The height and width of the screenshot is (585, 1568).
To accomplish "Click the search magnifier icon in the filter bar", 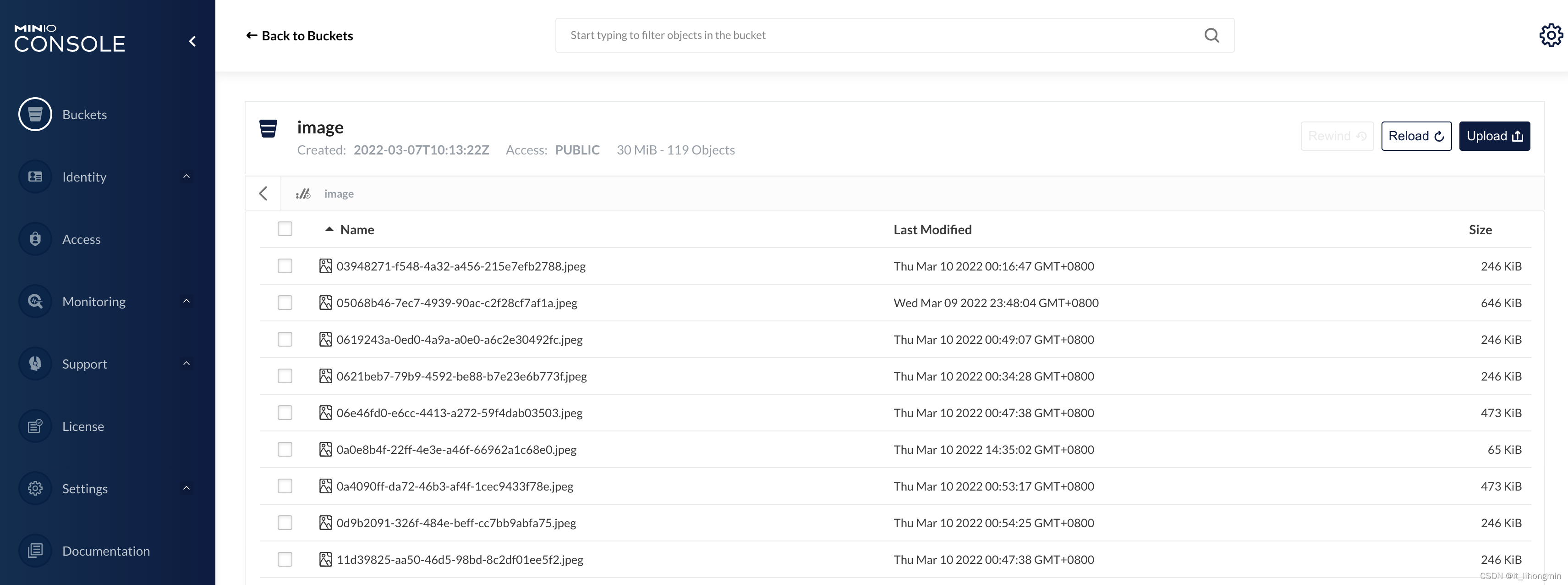I will point(1212,35).
